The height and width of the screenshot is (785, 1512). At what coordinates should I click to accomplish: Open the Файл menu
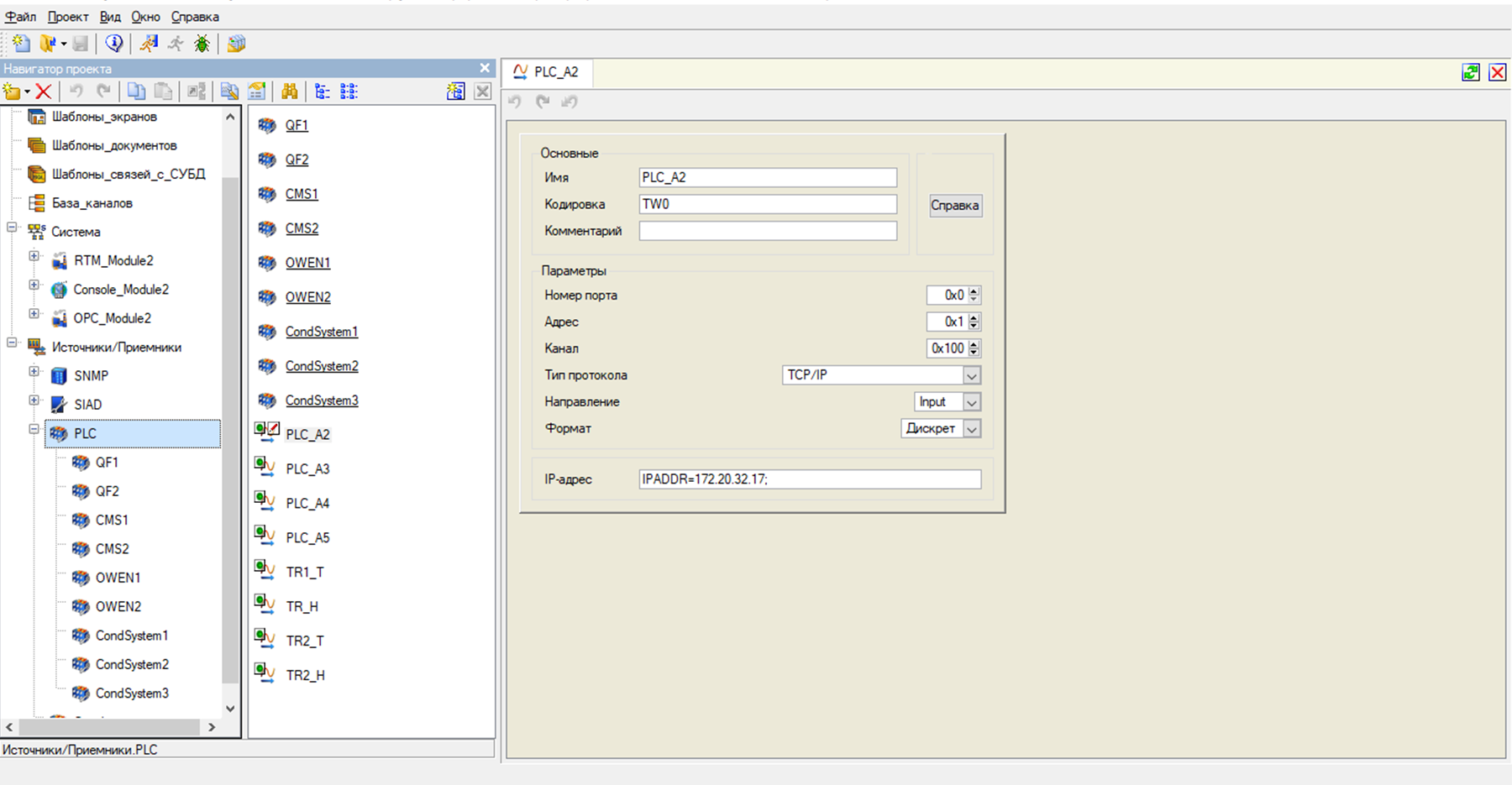(21, 17)
